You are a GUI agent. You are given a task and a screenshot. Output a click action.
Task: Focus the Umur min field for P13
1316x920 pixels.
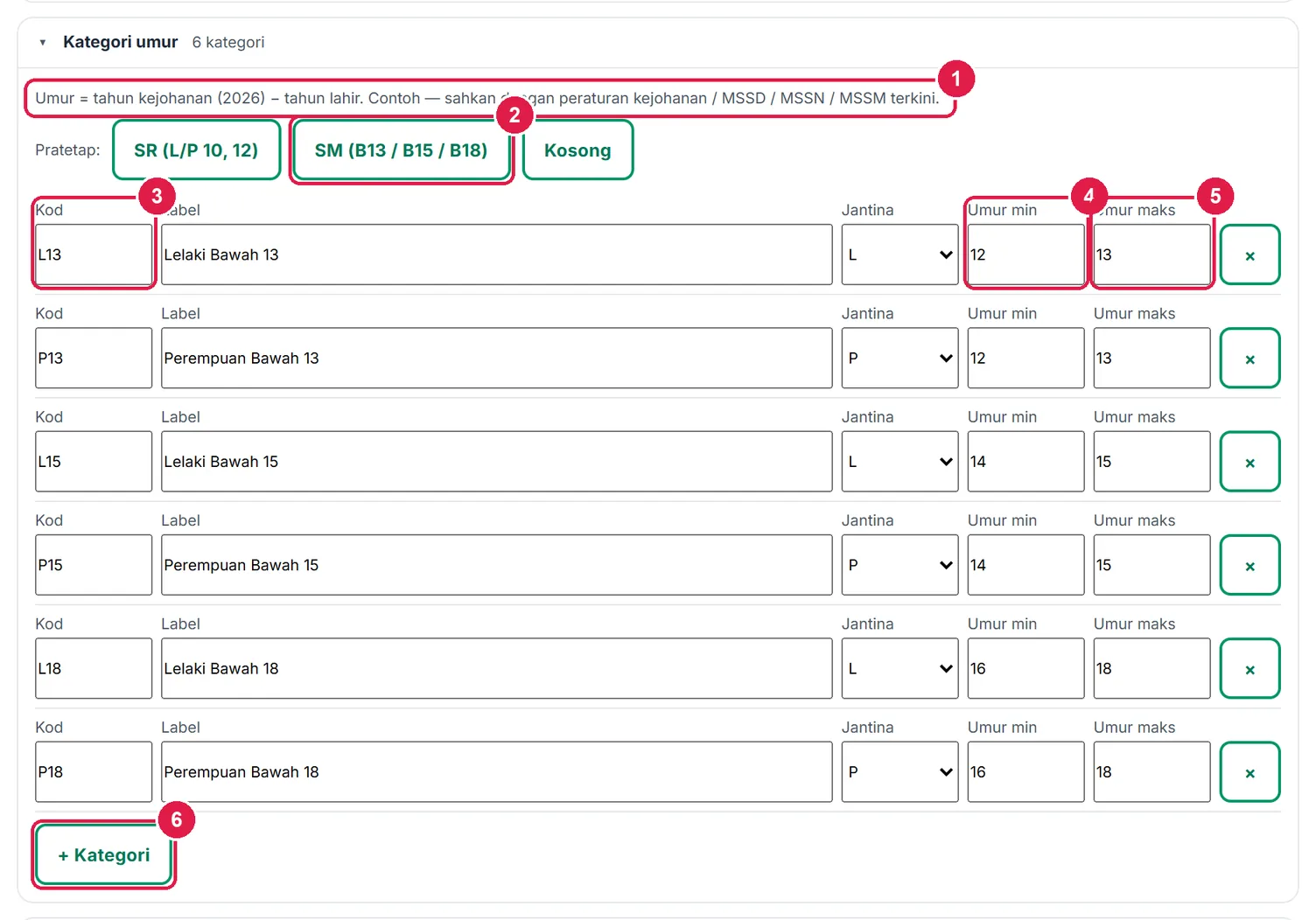[1025, 358]
